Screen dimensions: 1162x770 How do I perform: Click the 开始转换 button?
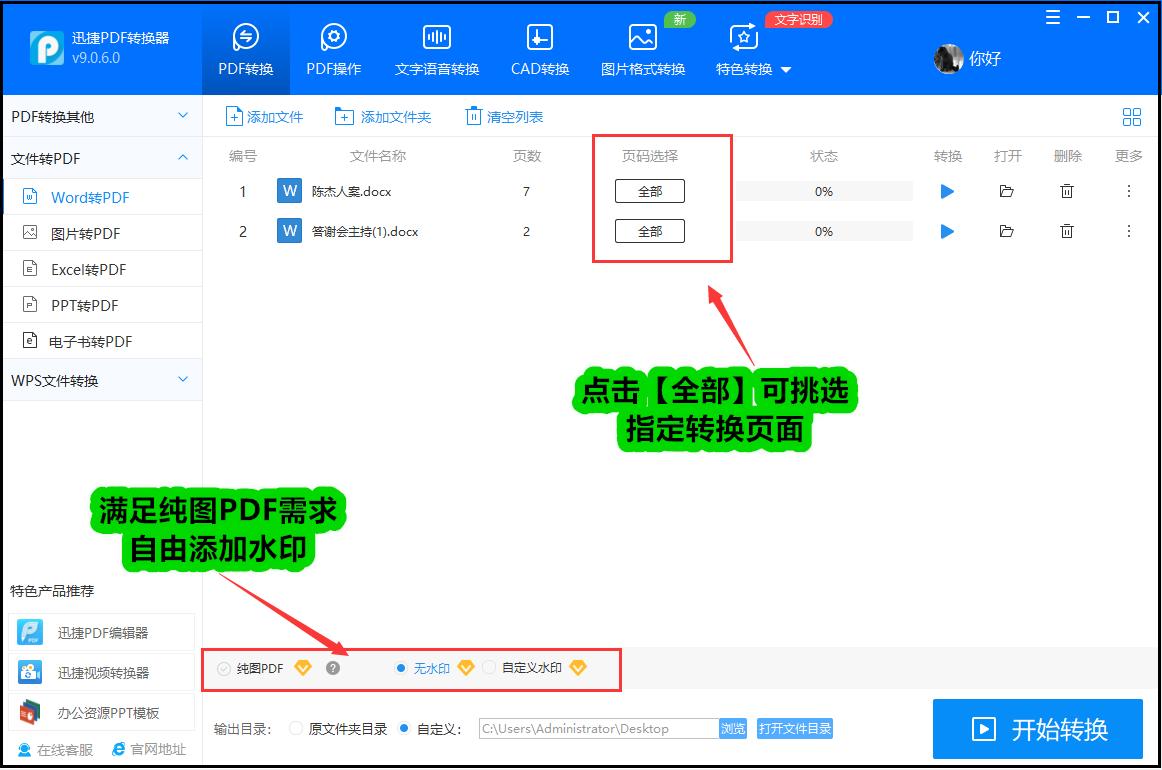(x=1038, y=729)
